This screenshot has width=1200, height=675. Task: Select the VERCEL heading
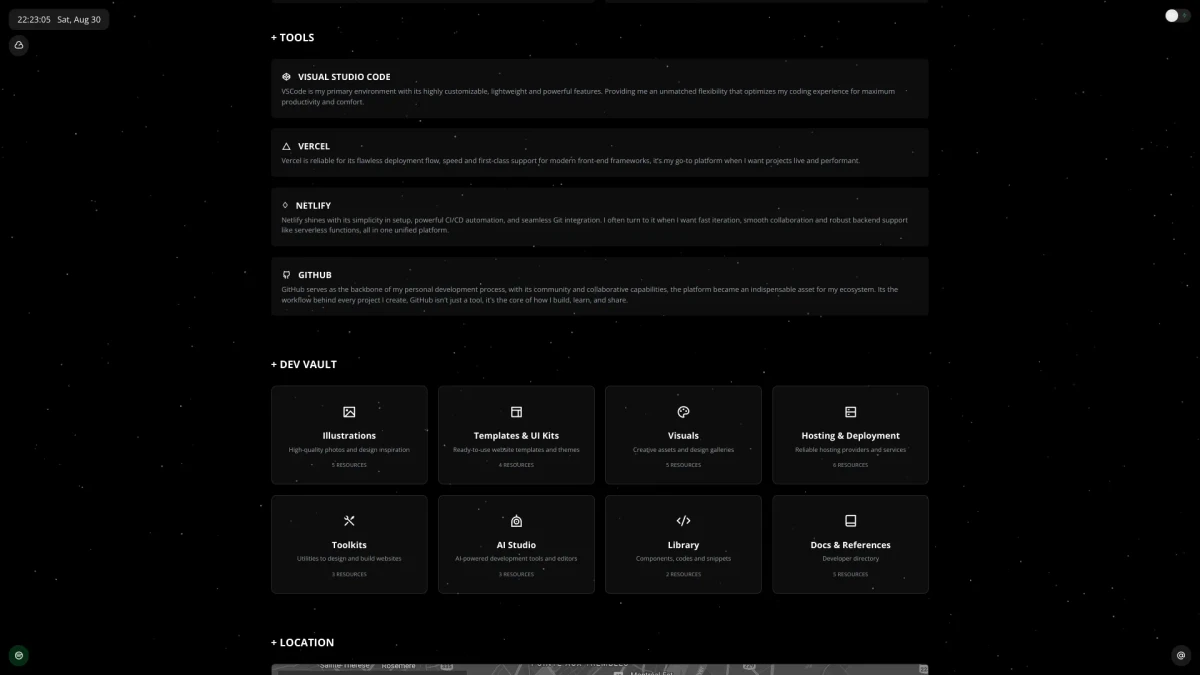[x=313, y=146]
